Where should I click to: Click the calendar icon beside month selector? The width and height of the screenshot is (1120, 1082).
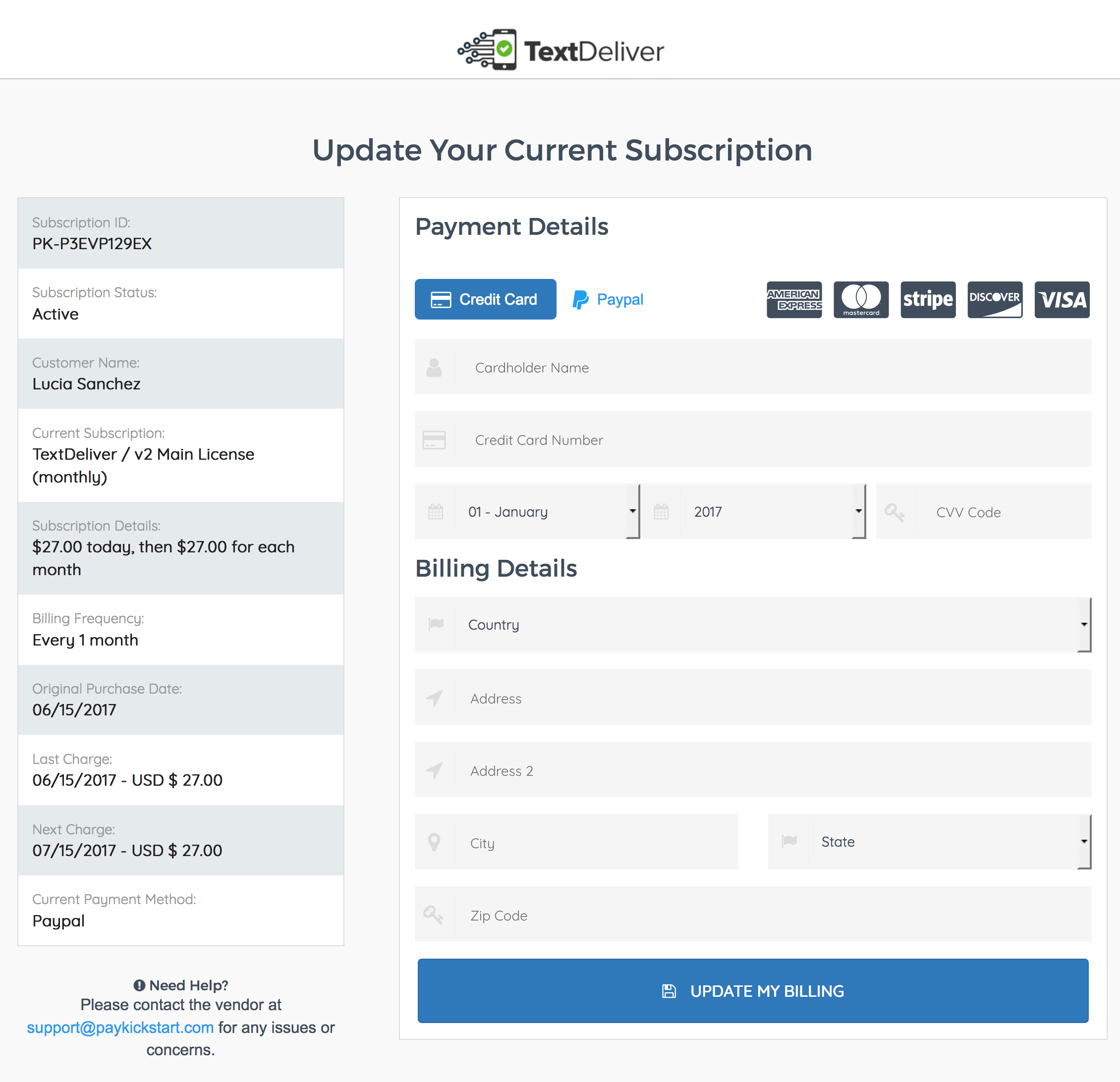click(436, 511)
